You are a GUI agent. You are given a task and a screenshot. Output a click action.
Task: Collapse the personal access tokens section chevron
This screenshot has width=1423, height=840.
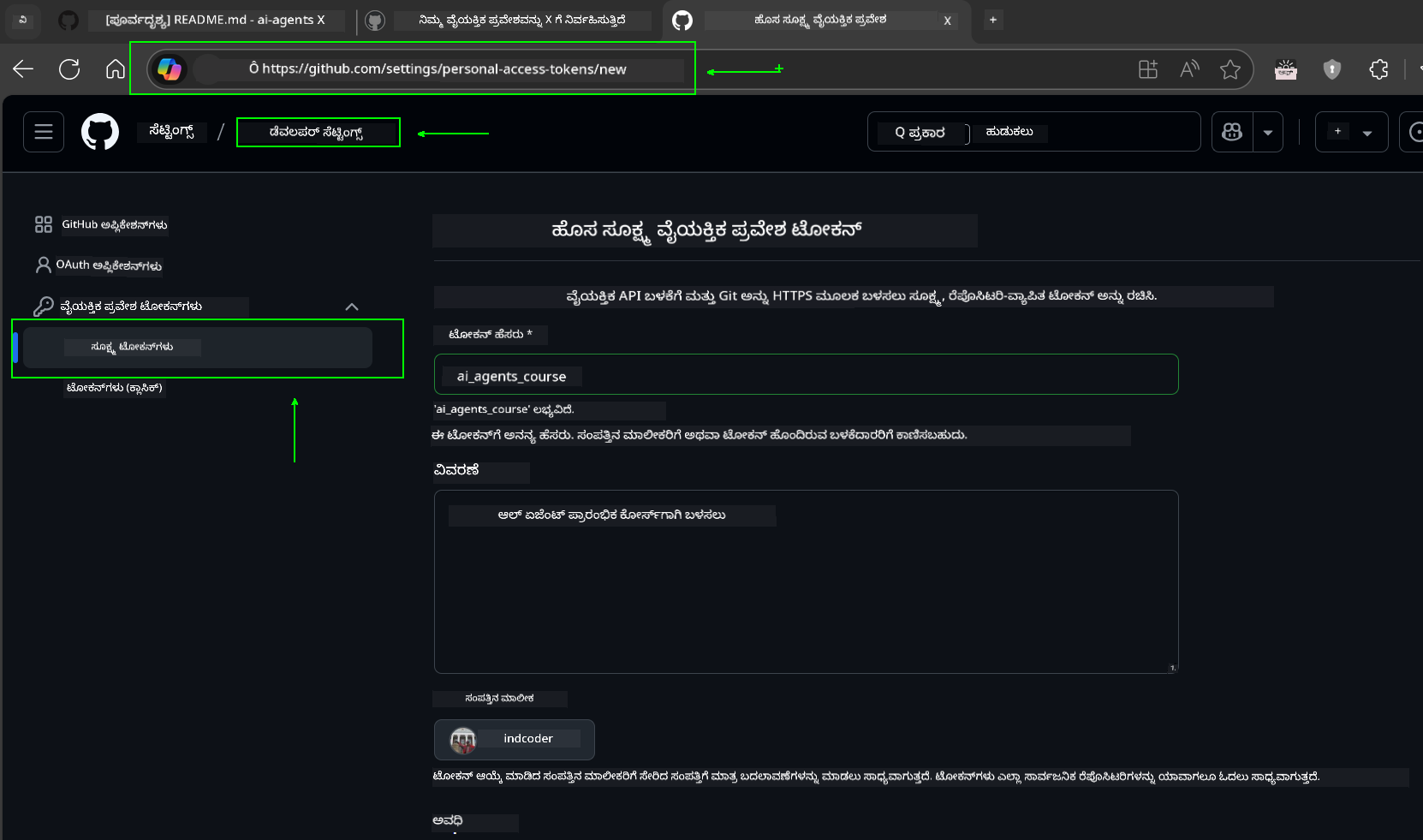tap(351, 306)
